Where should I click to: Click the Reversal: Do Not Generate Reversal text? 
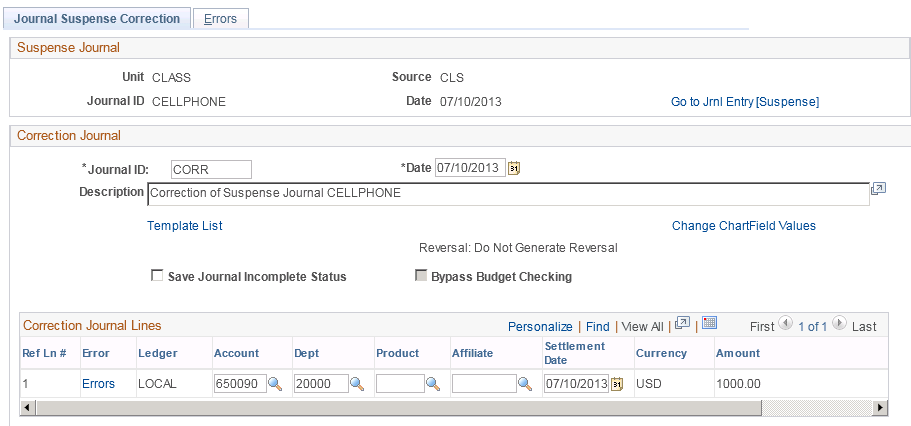[x=518, y=248]
